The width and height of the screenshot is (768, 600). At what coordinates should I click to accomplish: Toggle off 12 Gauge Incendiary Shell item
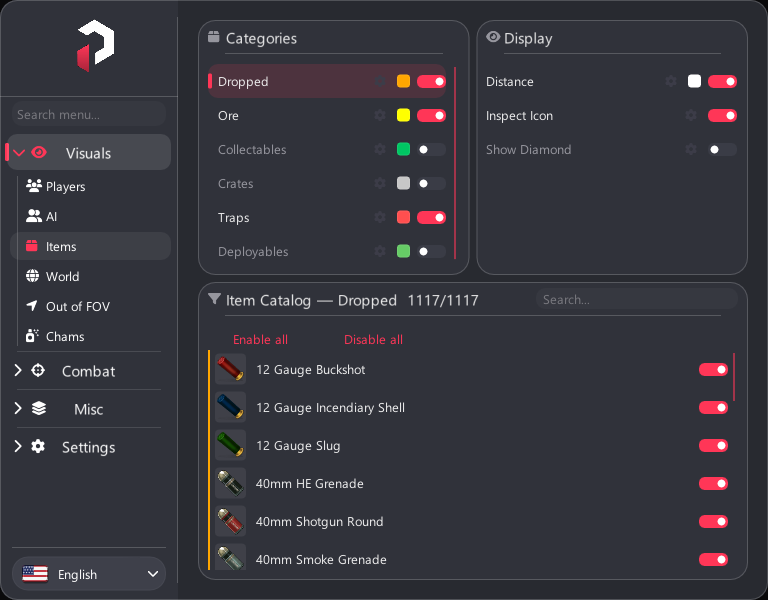tap(713, 408)
